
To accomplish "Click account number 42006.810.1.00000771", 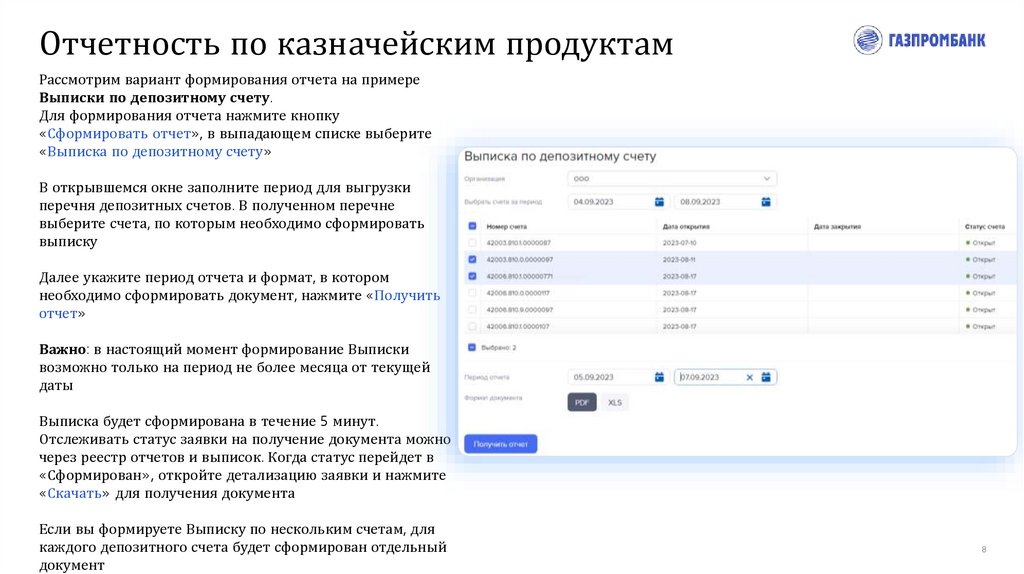I will click(519, 276).
